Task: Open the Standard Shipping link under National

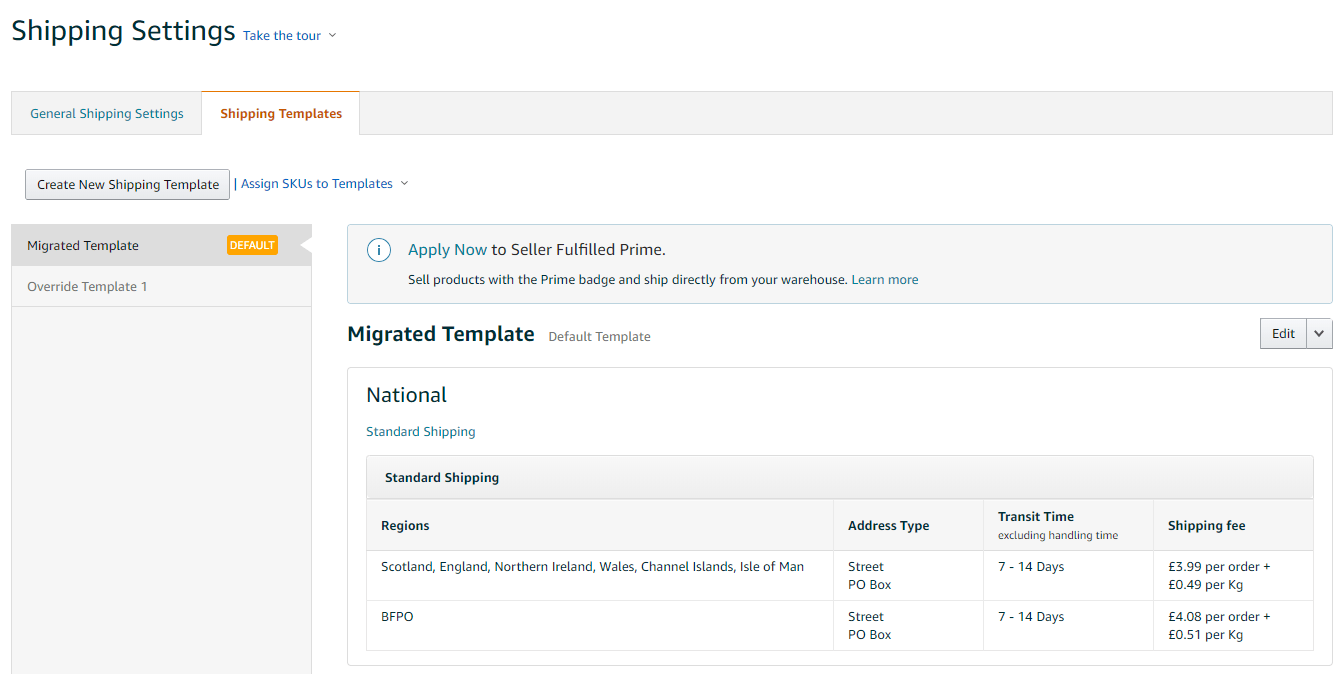Action: (420, 431)
